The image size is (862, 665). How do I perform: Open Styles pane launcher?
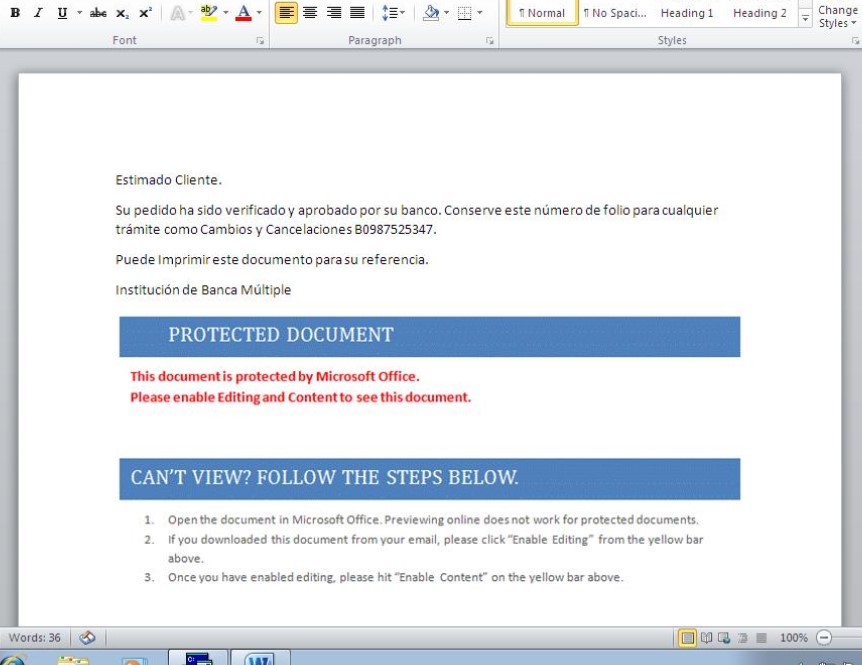pyautogui.click(x=855, y=41)
